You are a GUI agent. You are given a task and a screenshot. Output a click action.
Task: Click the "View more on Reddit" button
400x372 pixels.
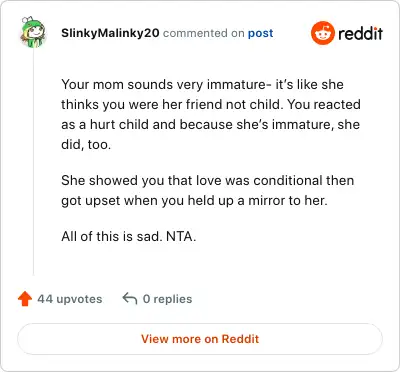pyautogui.click(x=200, y=339)
